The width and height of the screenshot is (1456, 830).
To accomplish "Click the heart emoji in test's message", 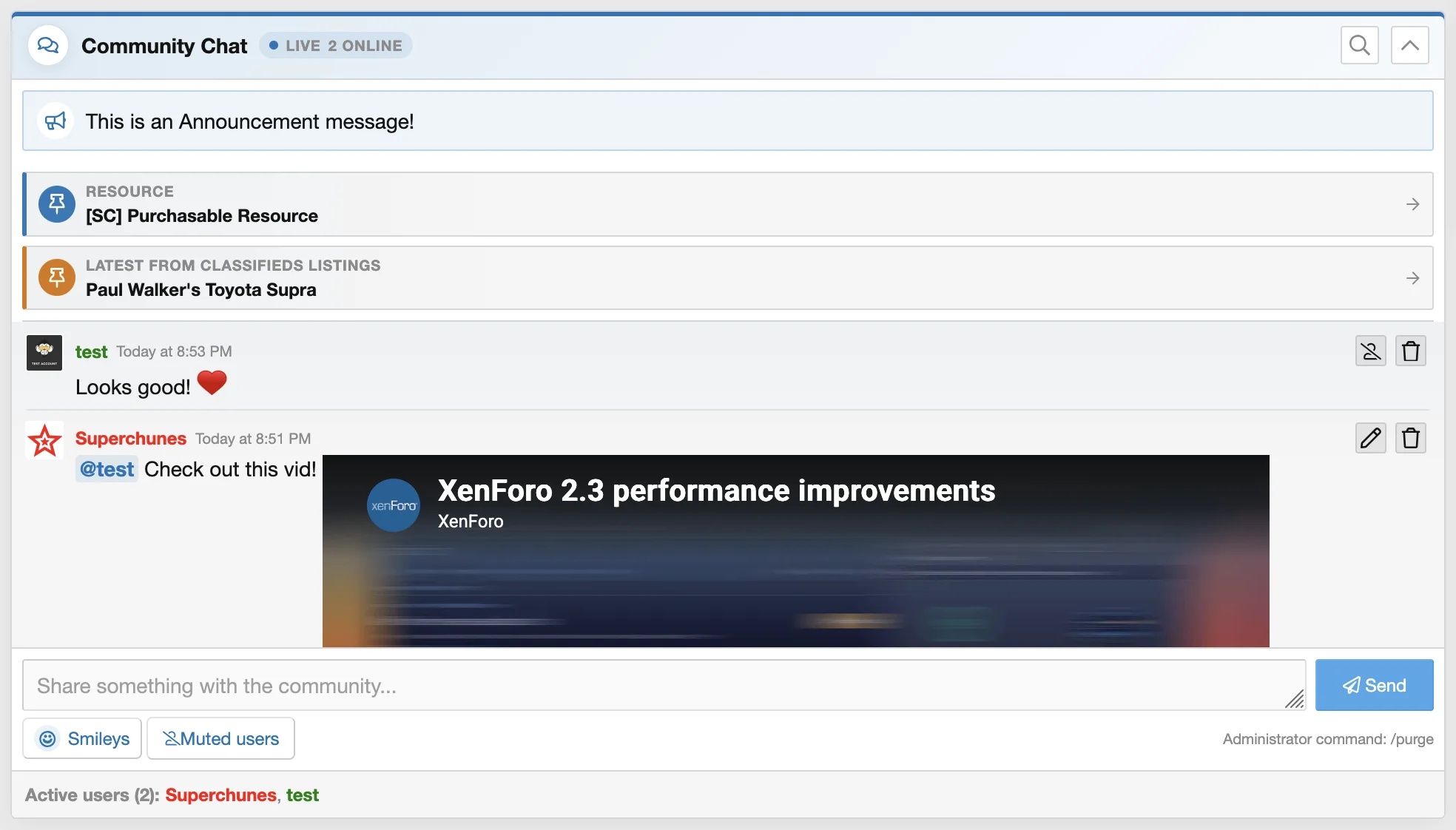I will point(212,383).
